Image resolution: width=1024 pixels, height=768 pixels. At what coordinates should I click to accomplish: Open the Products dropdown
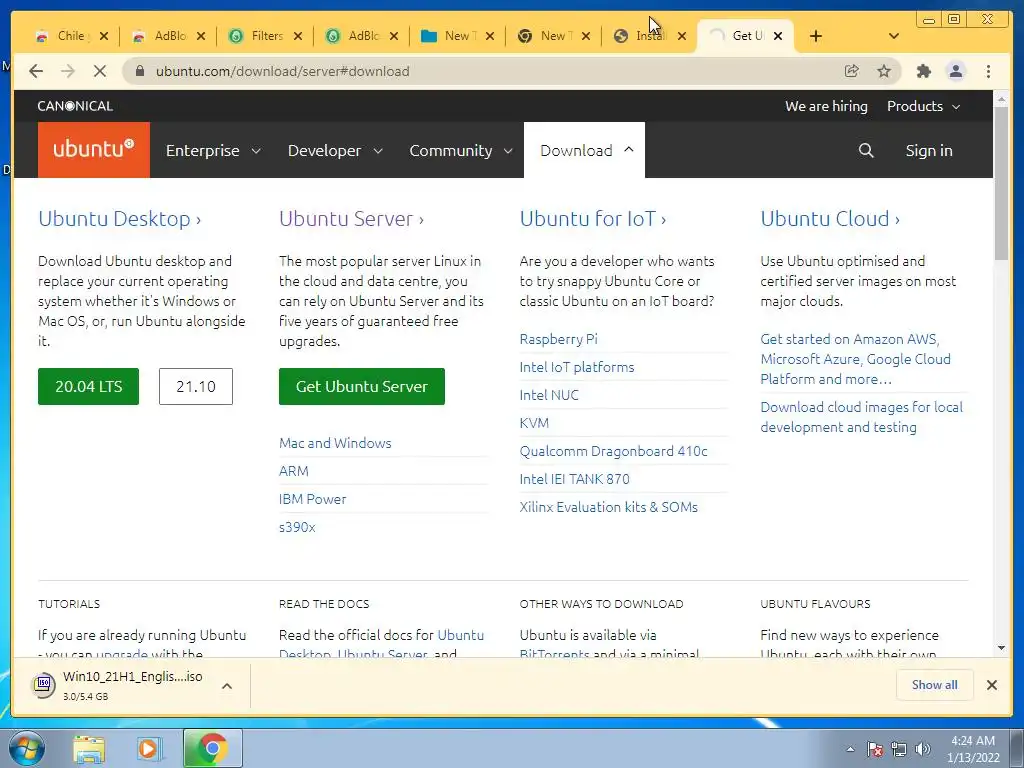pos(923,106)
